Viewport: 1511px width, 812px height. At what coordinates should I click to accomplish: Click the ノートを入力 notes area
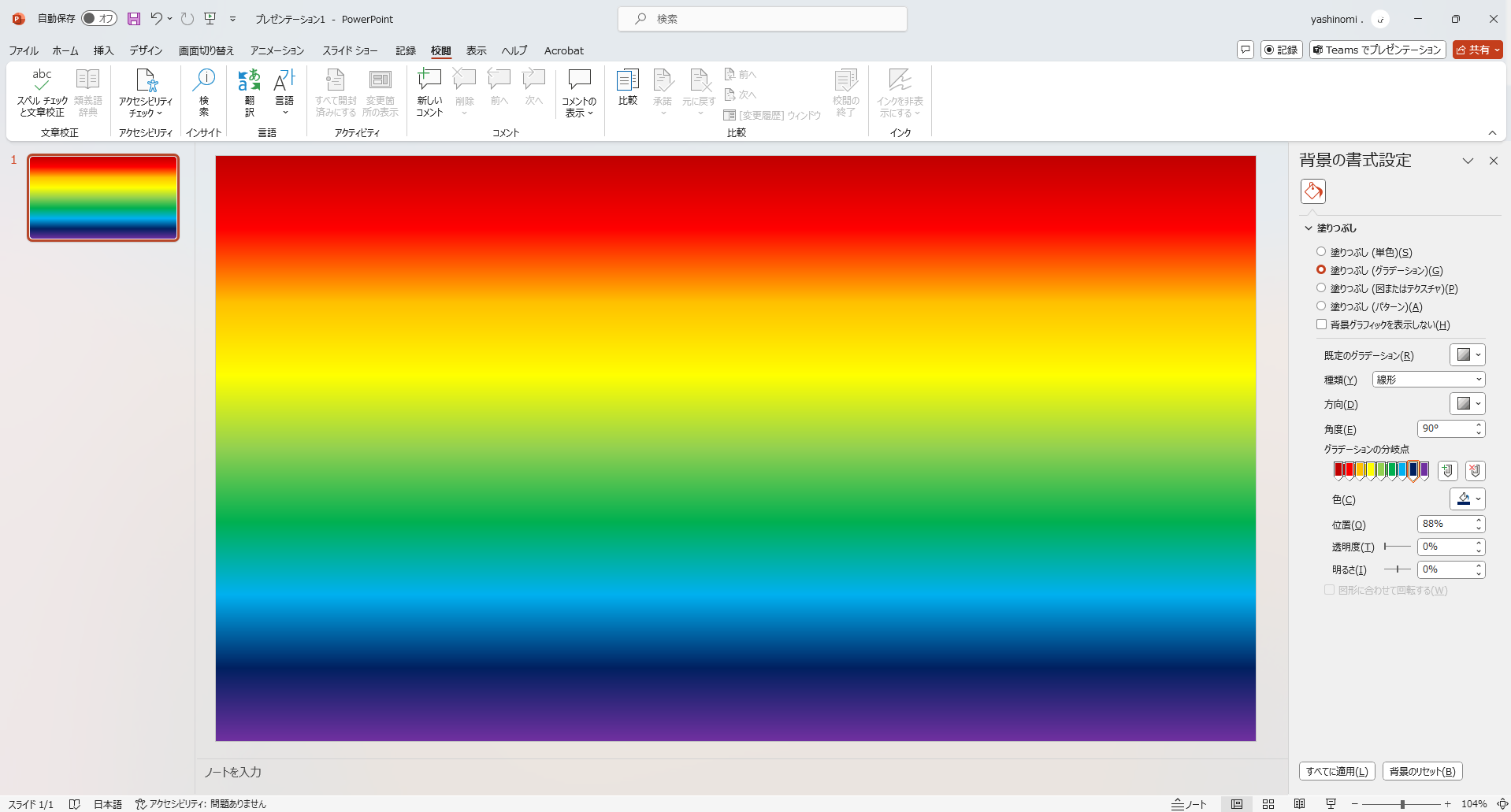741,772
